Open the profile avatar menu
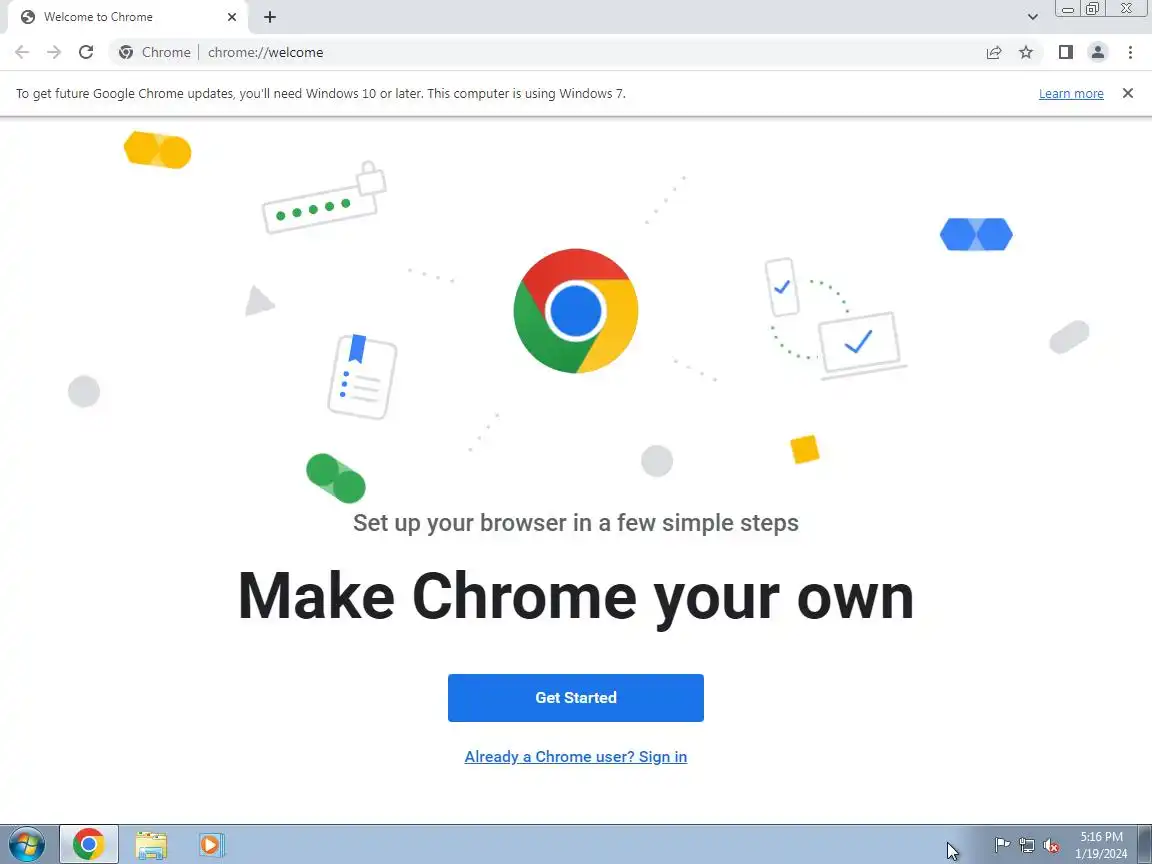 pos(1098,52)
